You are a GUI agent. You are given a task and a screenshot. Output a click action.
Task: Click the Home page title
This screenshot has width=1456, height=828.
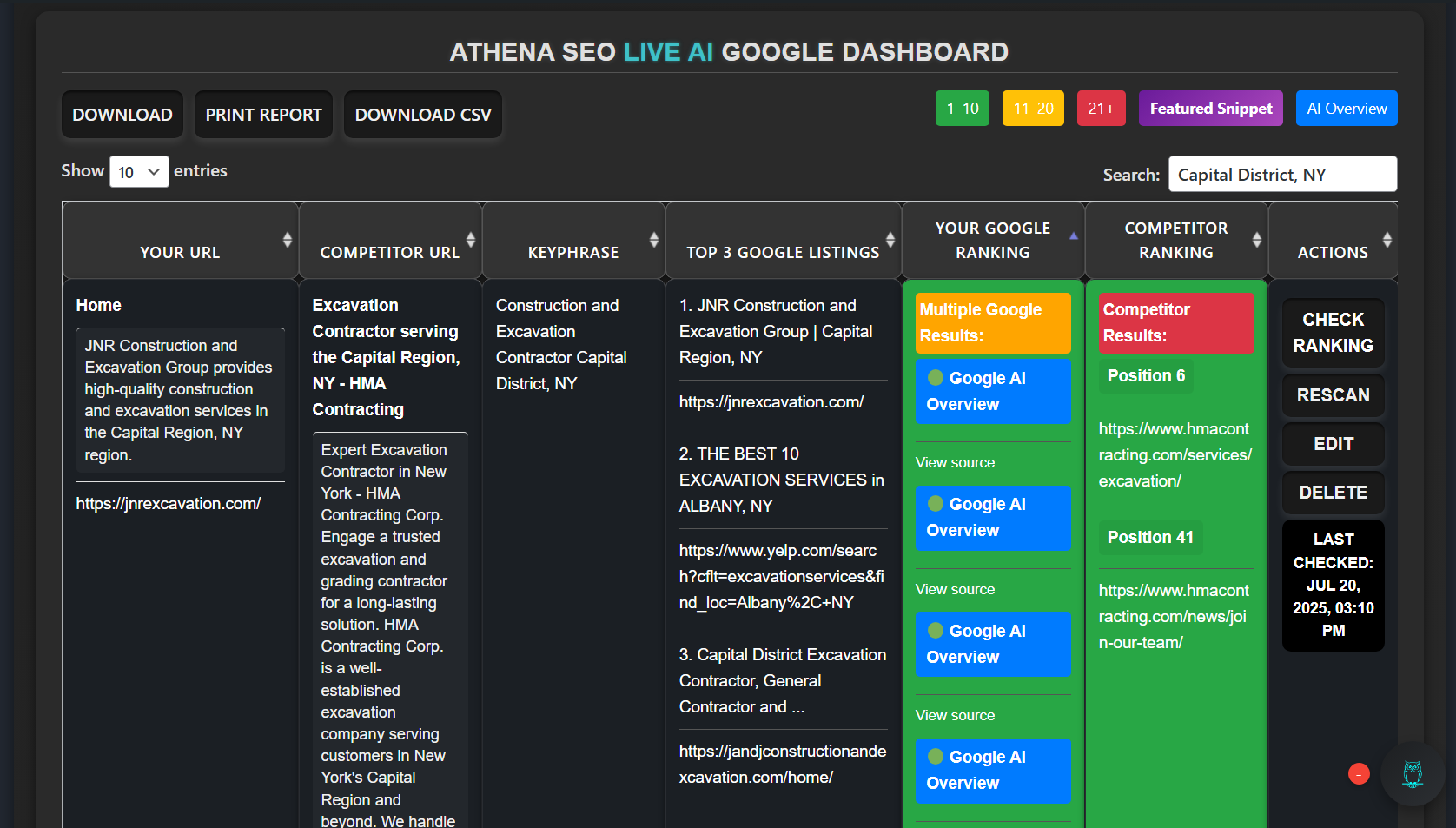(x=98, y=306)
